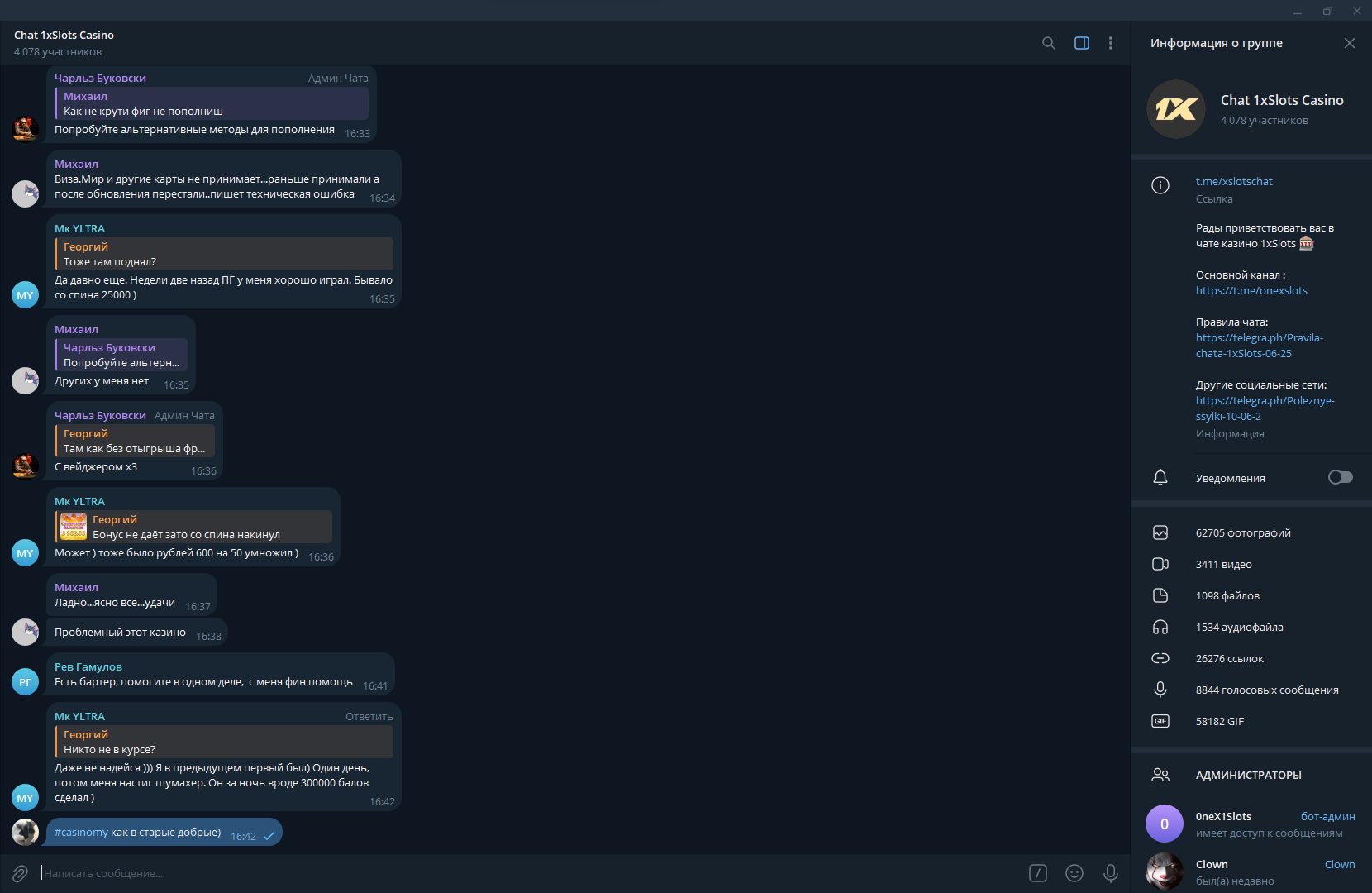The width and height of the screenshot is (1372, 893).
Task: Open Clown admin profile
Action: coord(1251,872)
